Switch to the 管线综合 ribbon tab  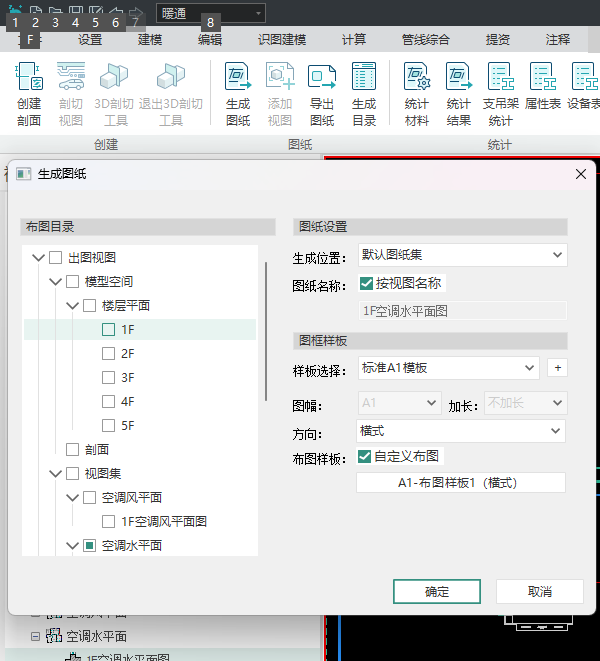426,40
